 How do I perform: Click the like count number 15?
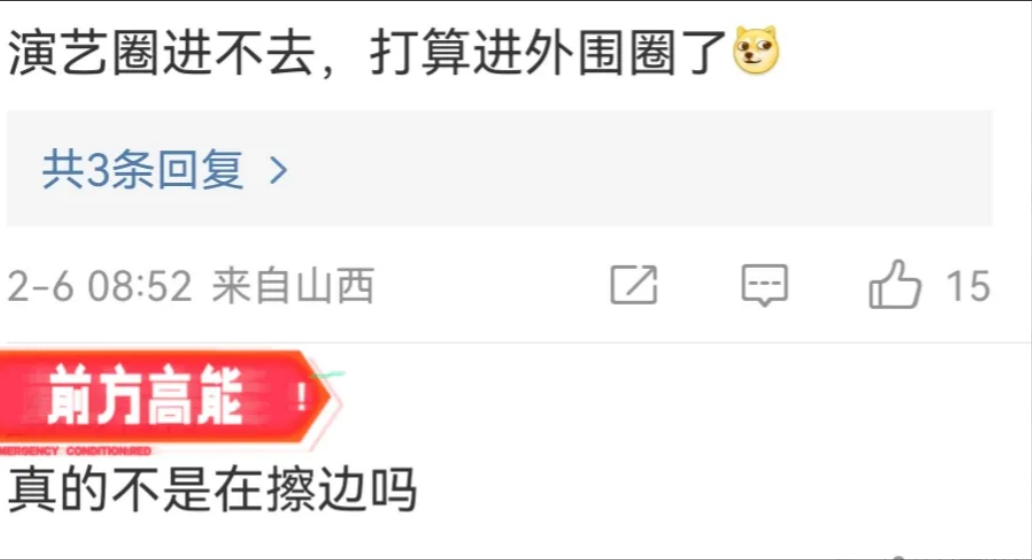coord(968,286)
